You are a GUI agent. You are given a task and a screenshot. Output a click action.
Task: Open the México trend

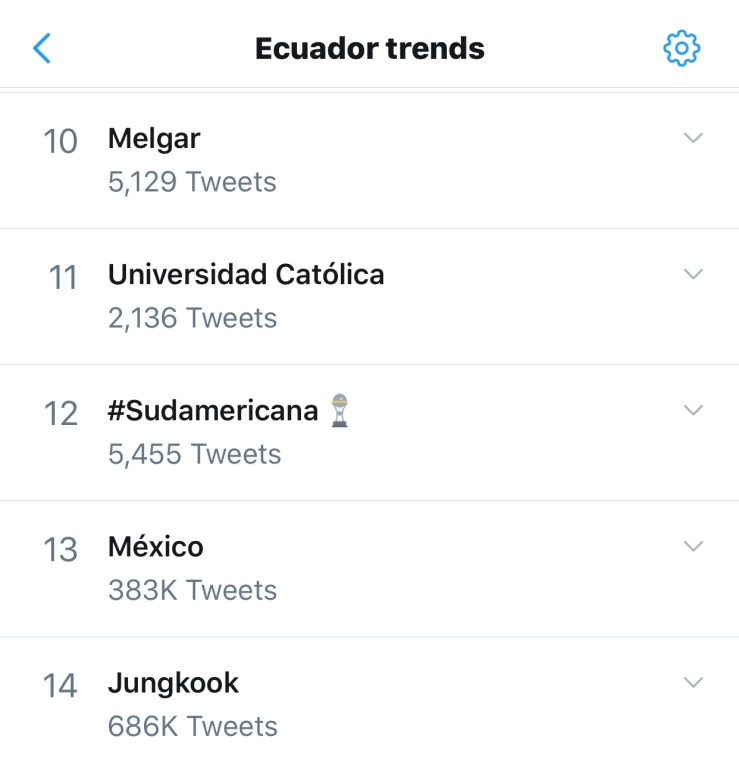[x=156, y=547]
